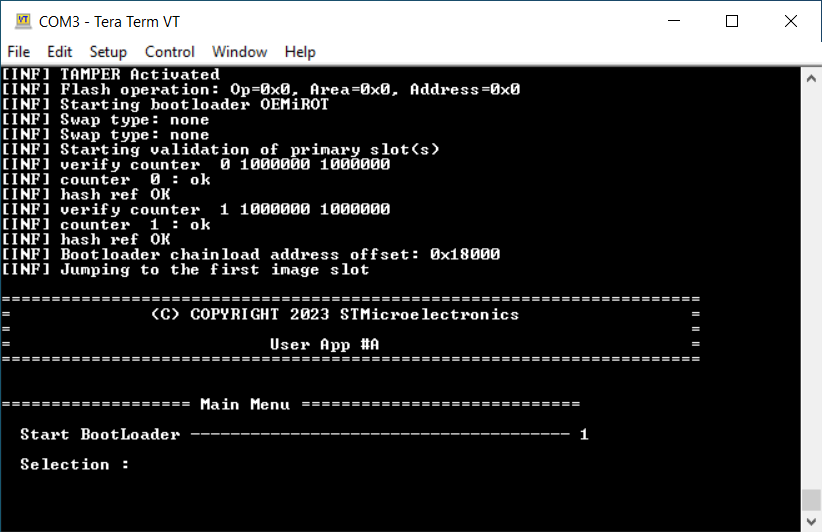Click the 'Main Menu' heading text
This screenshot has height=532, width=822.
[x=245, y=404]
